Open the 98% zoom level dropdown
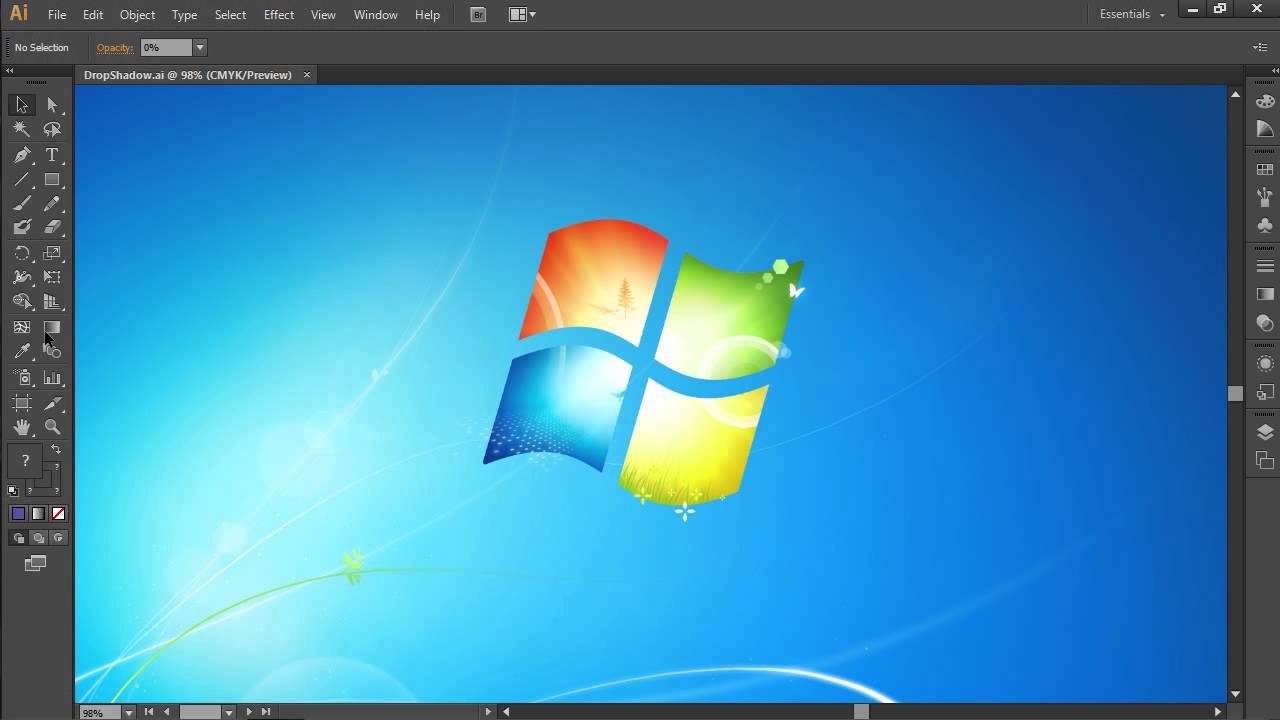 [128, 712]
